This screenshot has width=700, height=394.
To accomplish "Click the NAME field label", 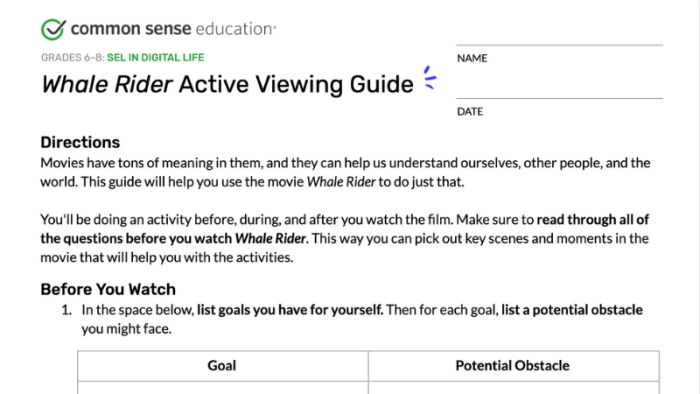I will (472, 58).
